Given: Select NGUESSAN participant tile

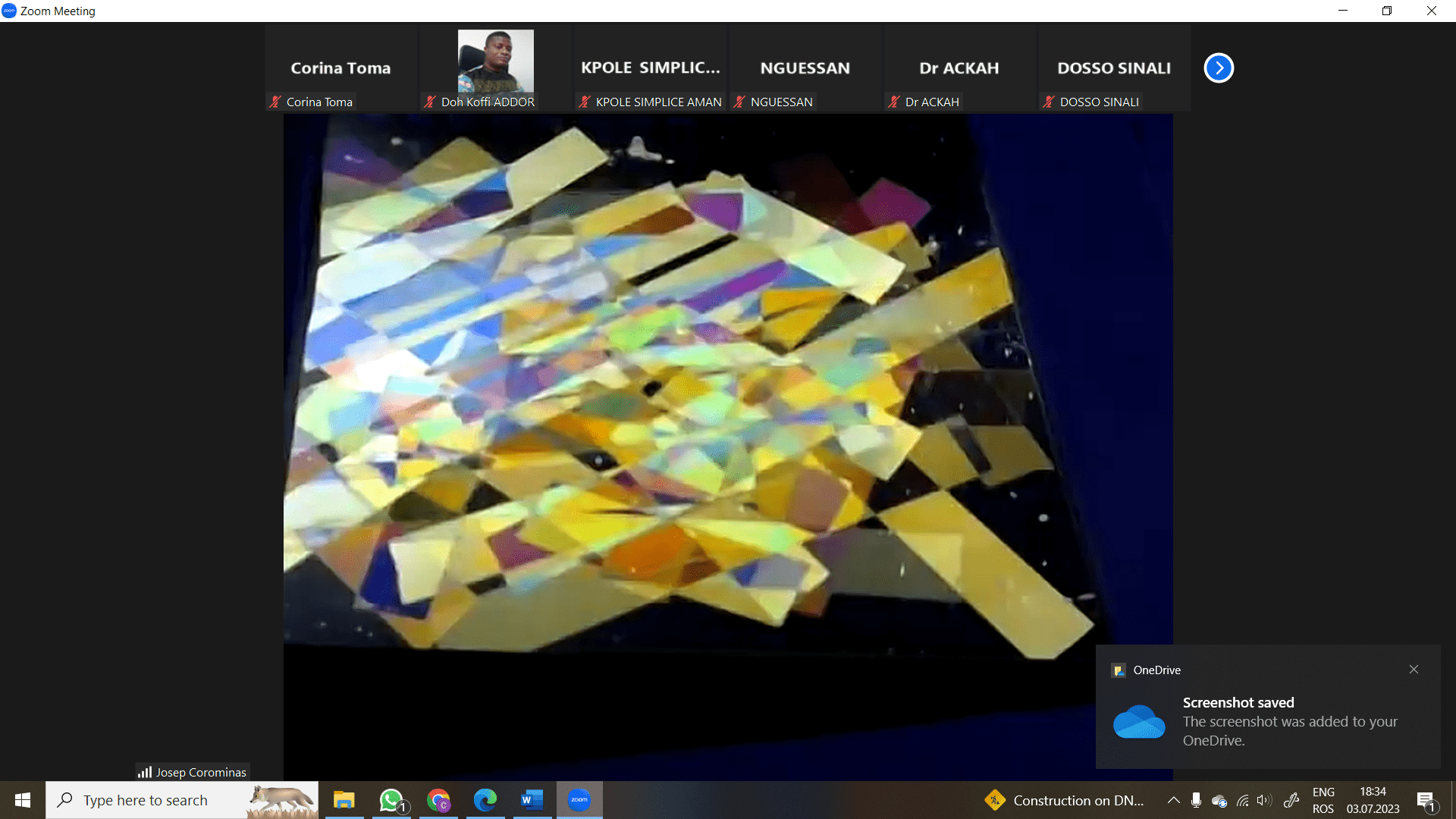Looking at the screenshot, I should [805, 67].
